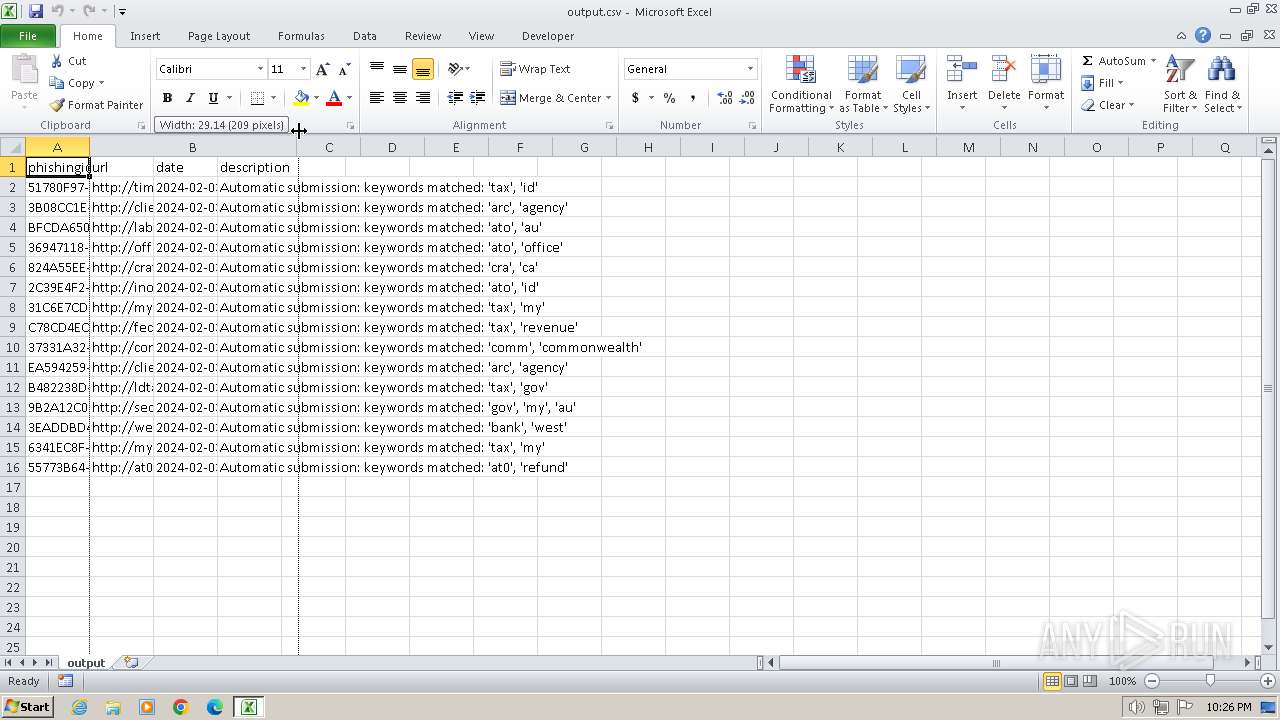Expand the General number format dropdown

(750, 69)
